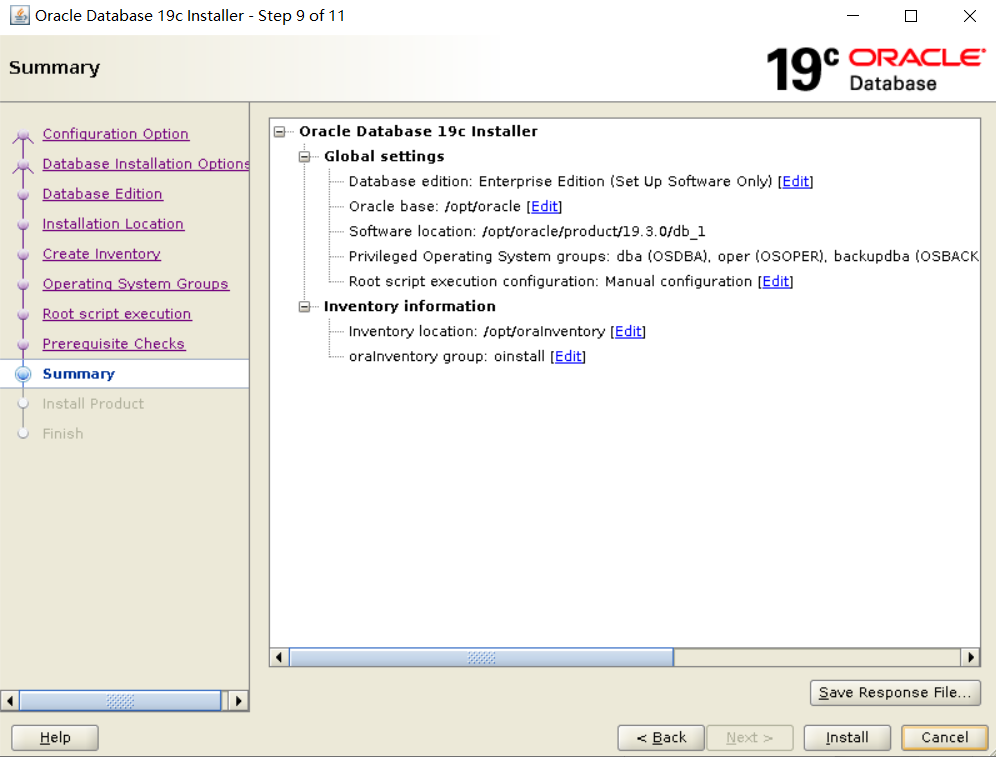Screen dimensions: 996x757
Task: Edit the oraInventory group
Action: 568,356
